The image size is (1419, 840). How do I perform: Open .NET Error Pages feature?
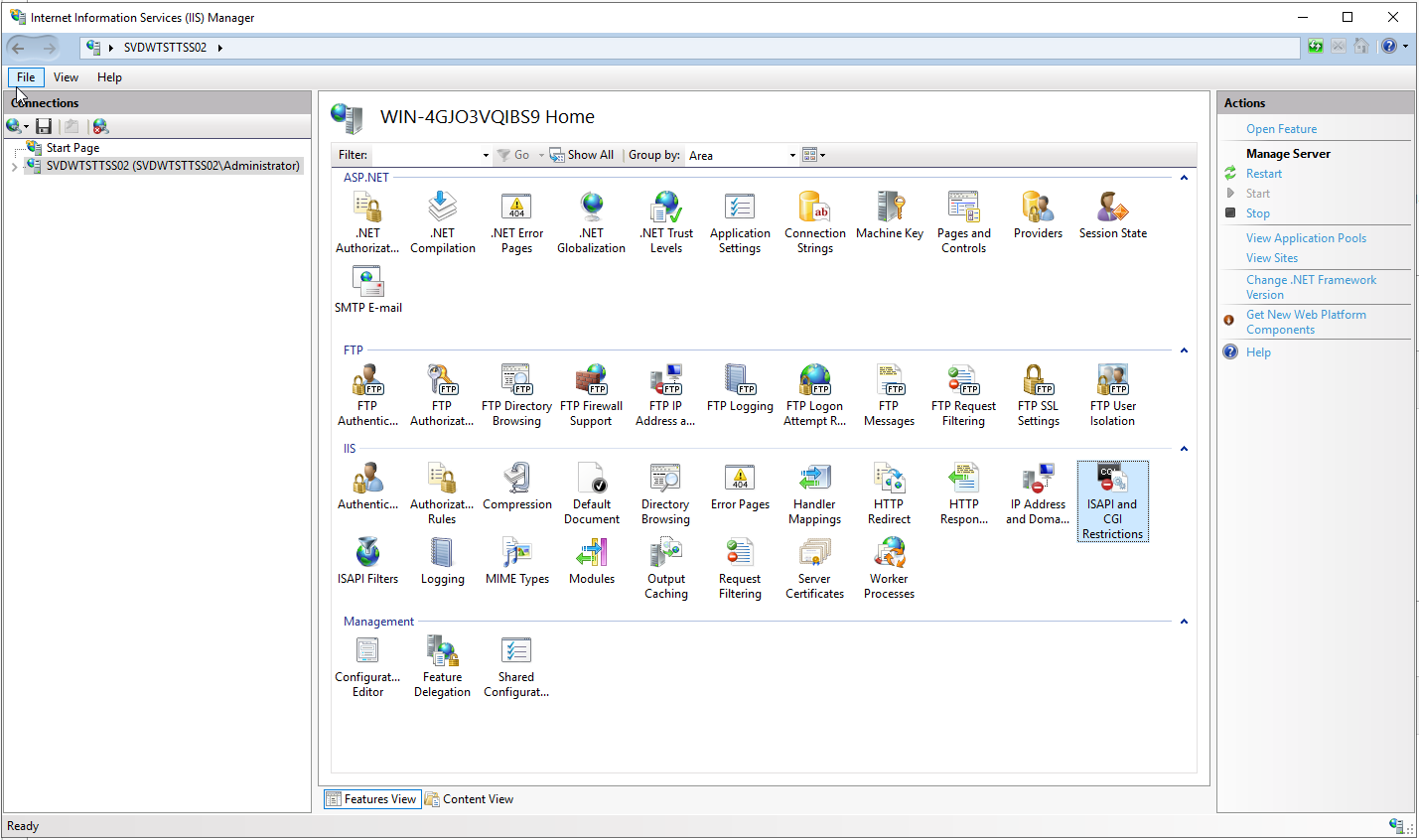(x=517, y=222)
